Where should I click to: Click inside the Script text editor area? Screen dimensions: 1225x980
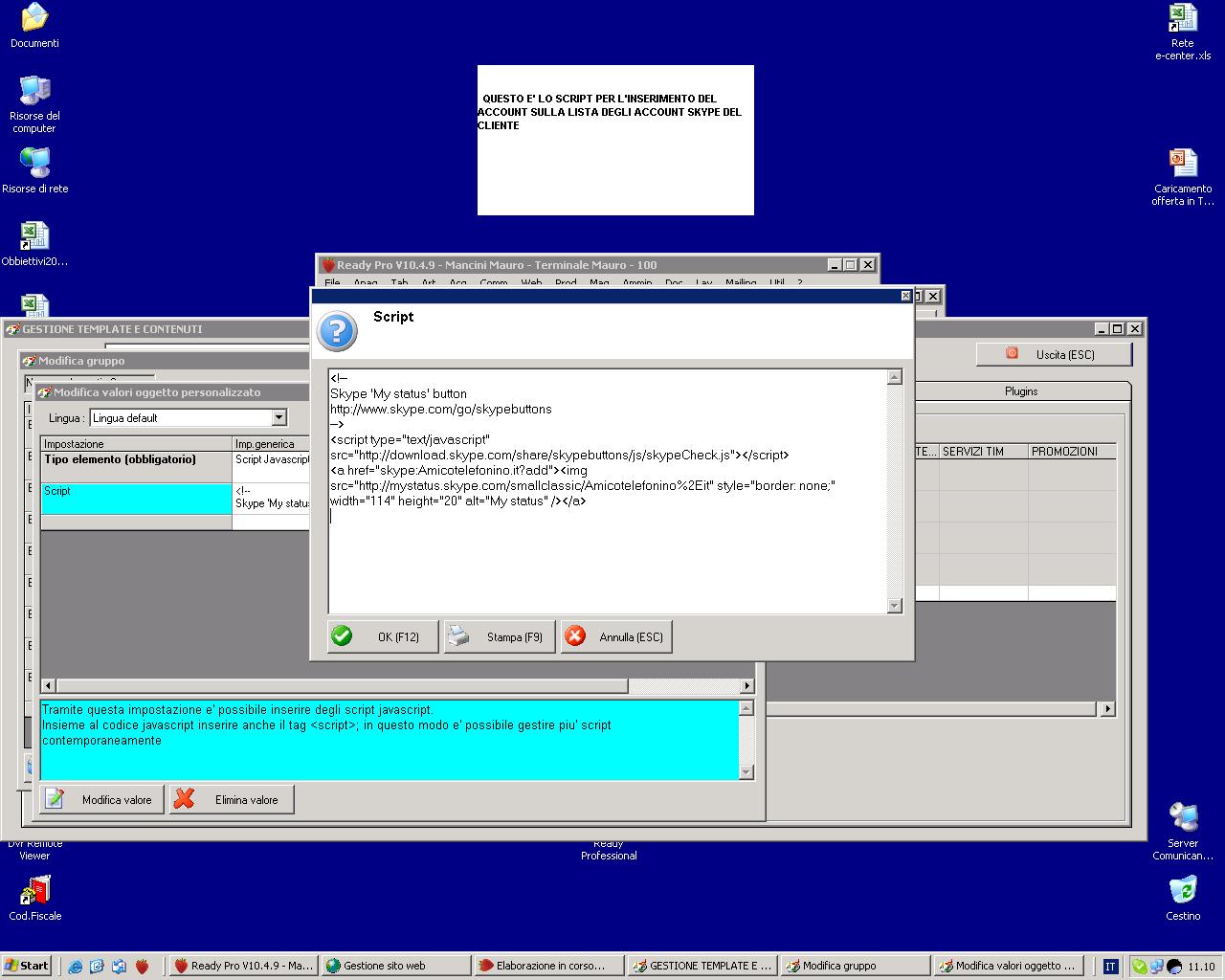pyautogui.click(x=608, y=491)
